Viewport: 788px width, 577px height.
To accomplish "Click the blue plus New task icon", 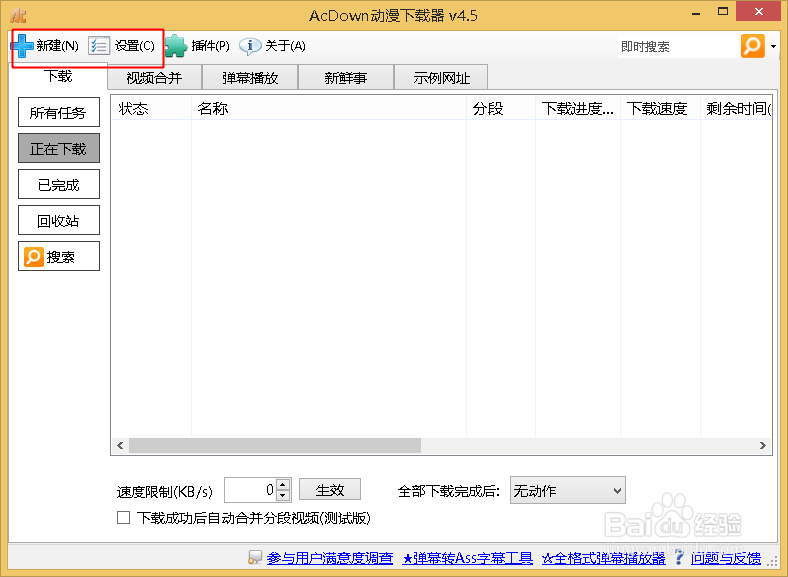I will (22, 46).
